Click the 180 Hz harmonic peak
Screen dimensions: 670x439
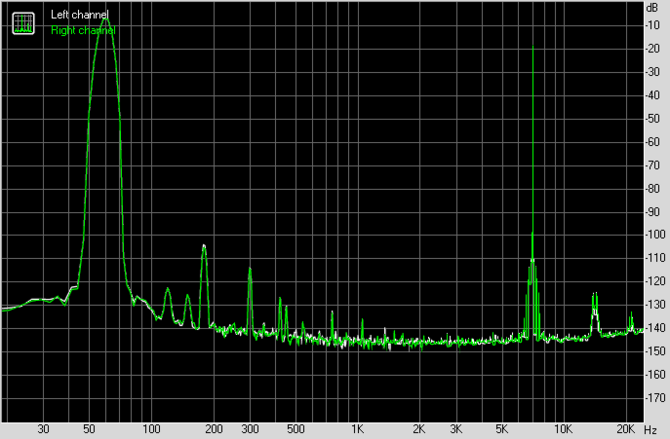coord(204,247)
